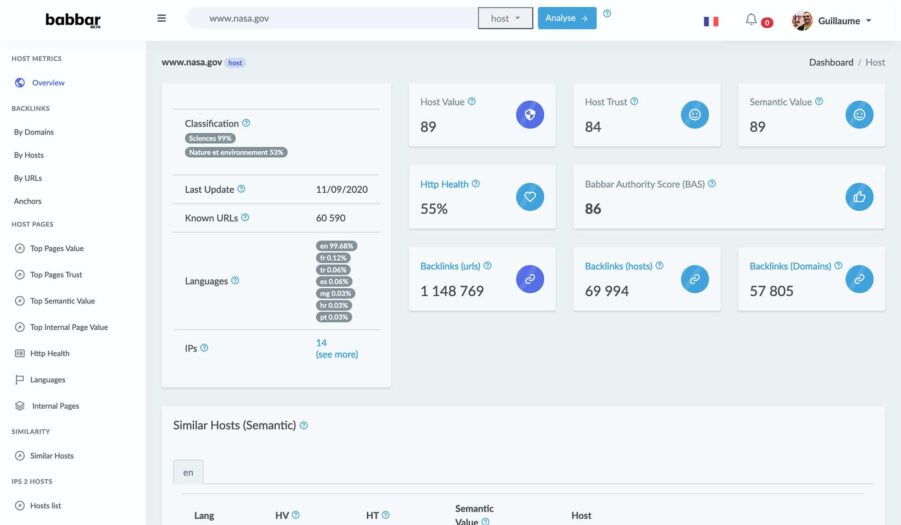Focus the www.nasa.gov search field

tap(332, 18)
